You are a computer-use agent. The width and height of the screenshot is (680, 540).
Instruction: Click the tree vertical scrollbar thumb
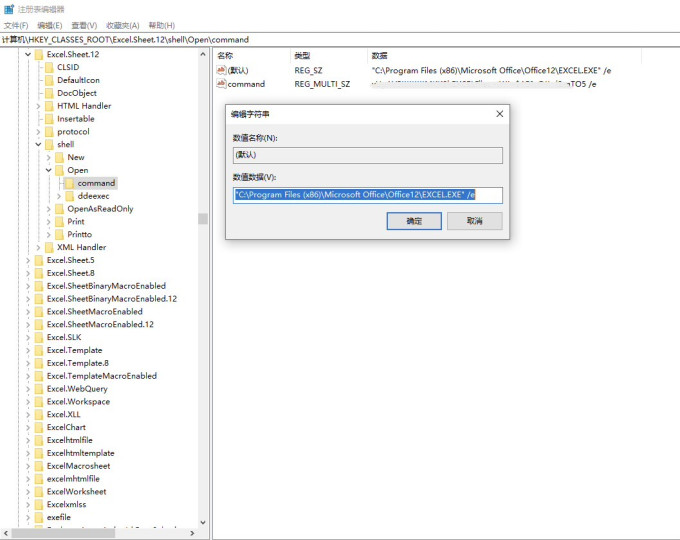tap(203, 219)
